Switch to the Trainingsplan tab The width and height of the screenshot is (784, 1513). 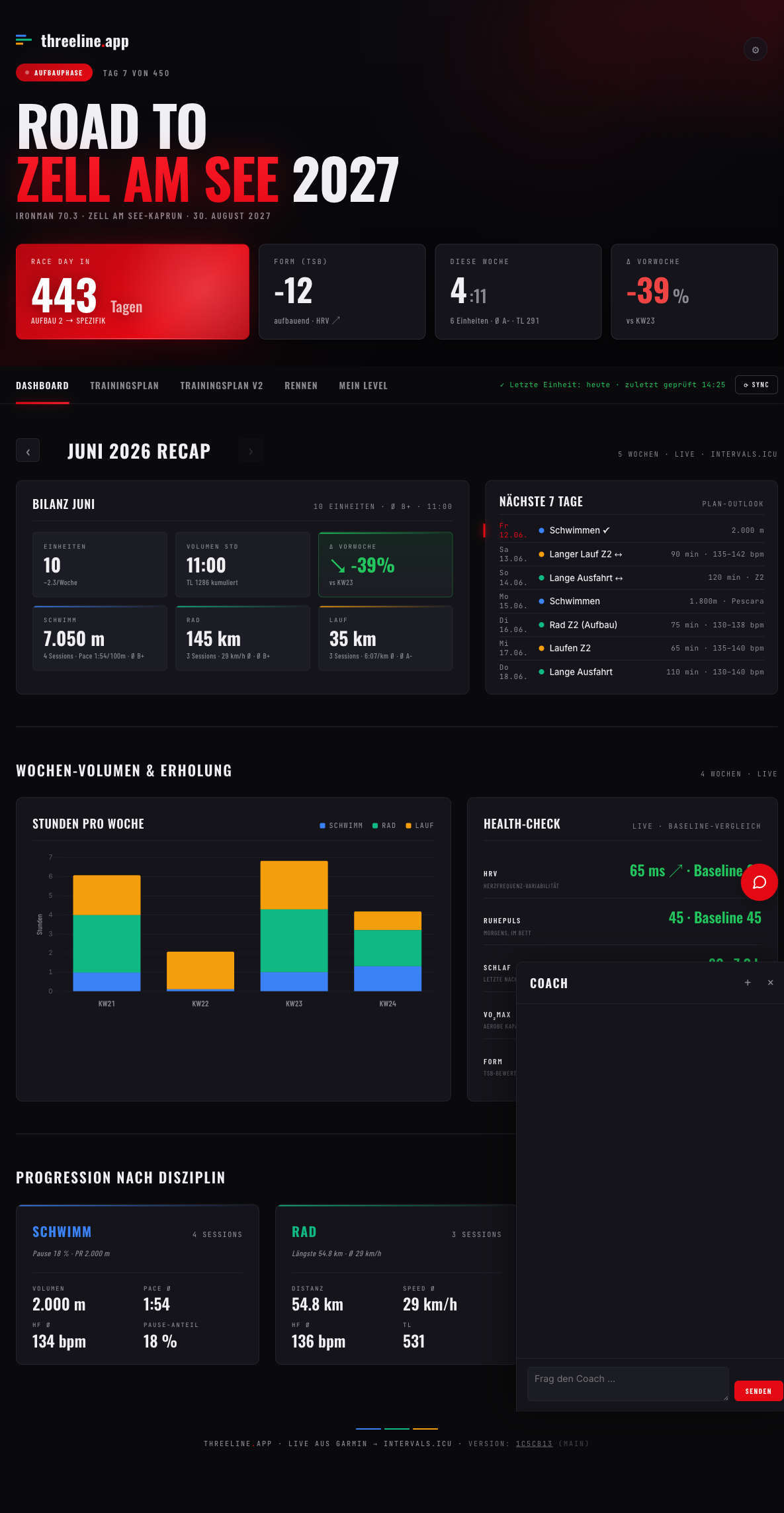[x=124, y=385]
